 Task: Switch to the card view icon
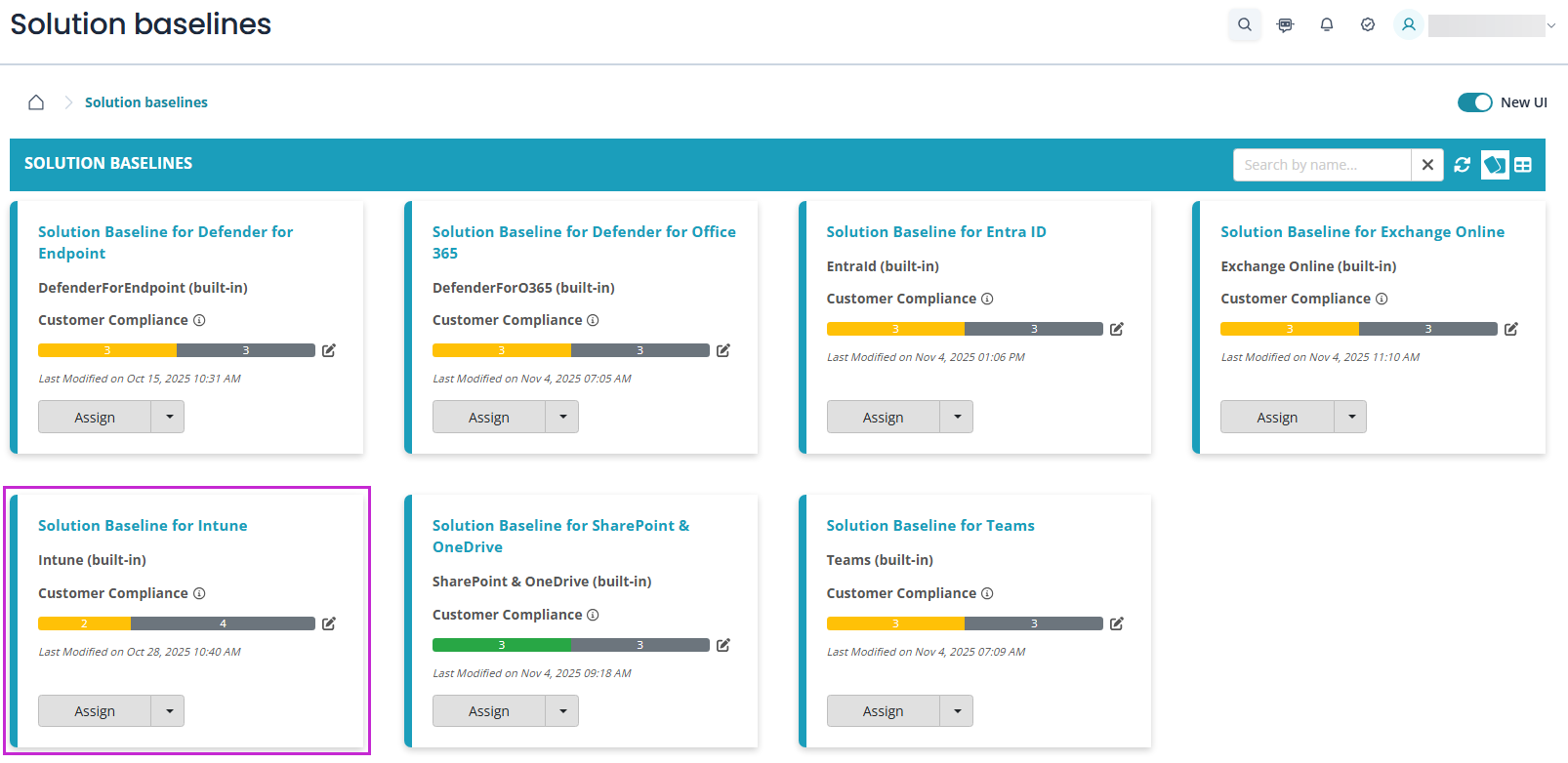point(1495,165)
